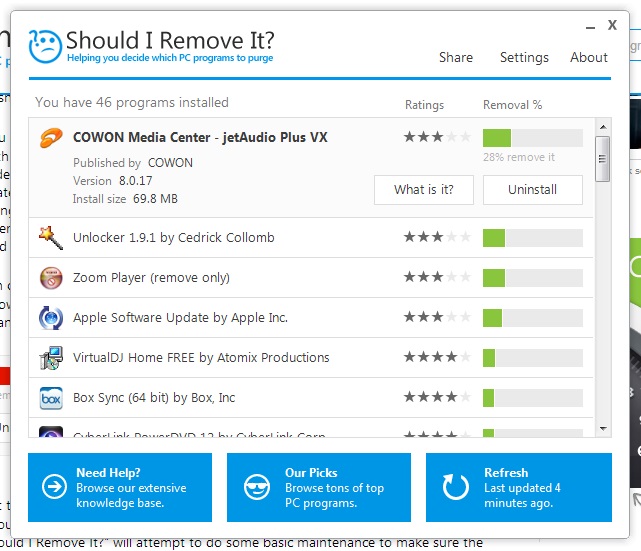The image size is (641, 551).
Task: Click the Box Sync program icon
Action: click(x=51, y=398)
